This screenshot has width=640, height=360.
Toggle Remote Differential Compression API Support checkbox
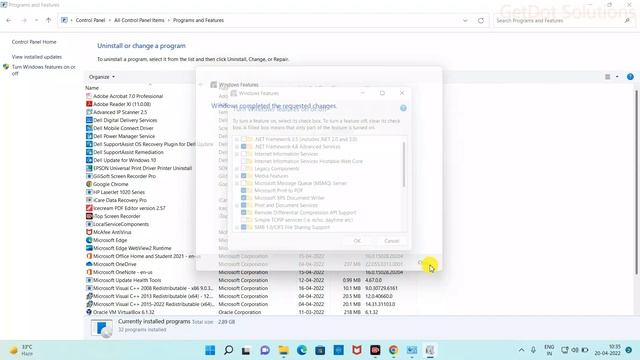tap(244, 213)
